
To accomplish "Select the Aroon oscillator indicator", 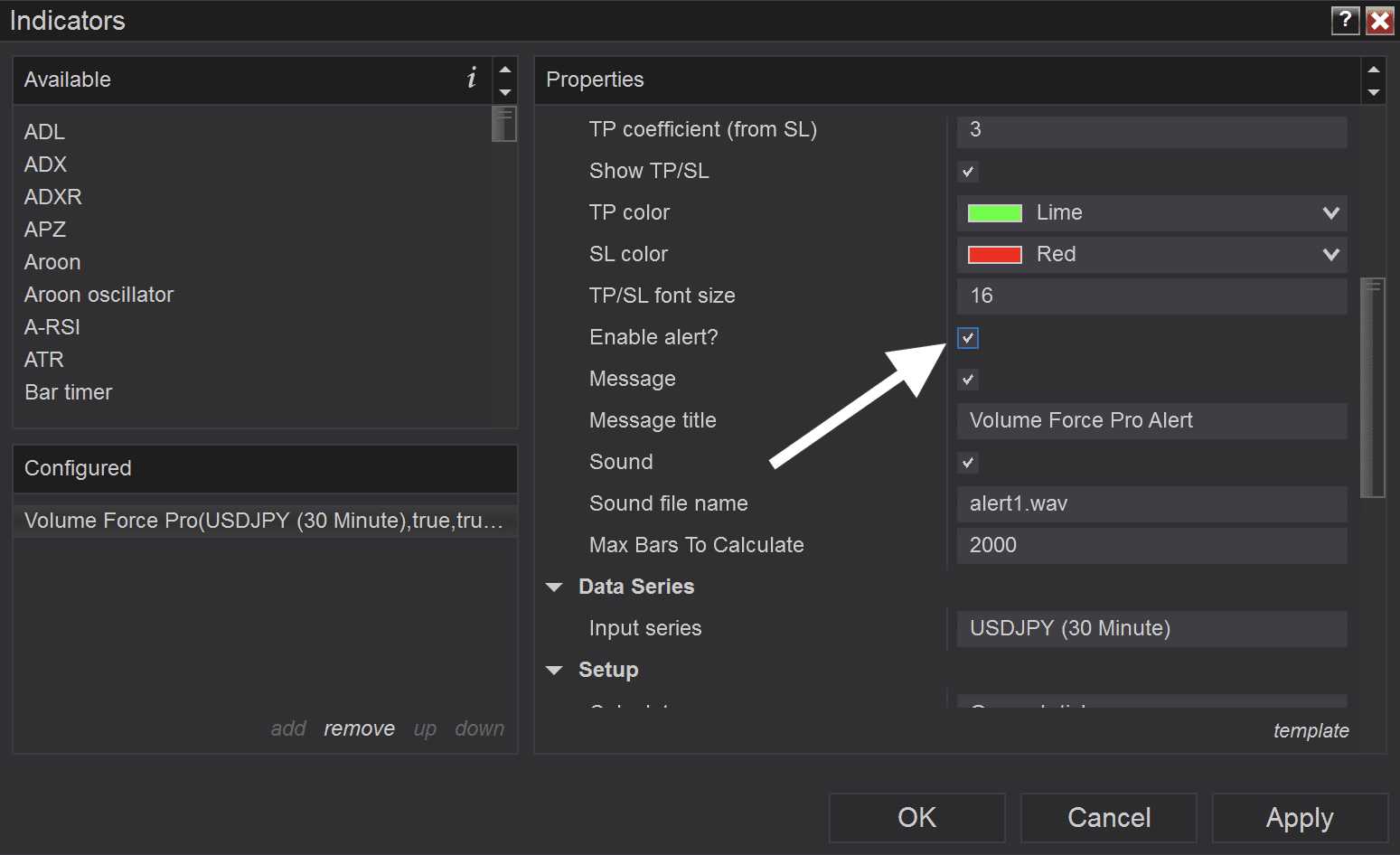I will coord(99,295).
